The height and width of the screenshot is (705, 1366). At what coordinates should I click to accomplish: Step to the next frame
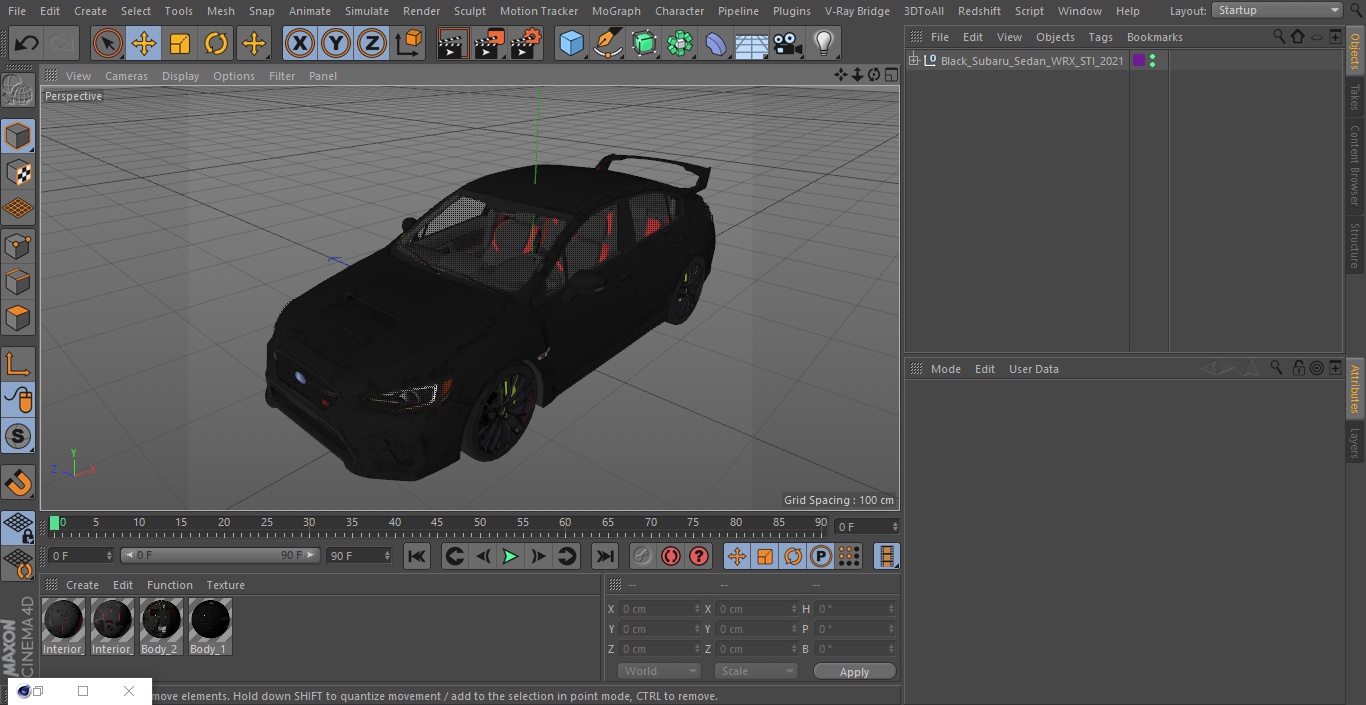click(538, 556)
